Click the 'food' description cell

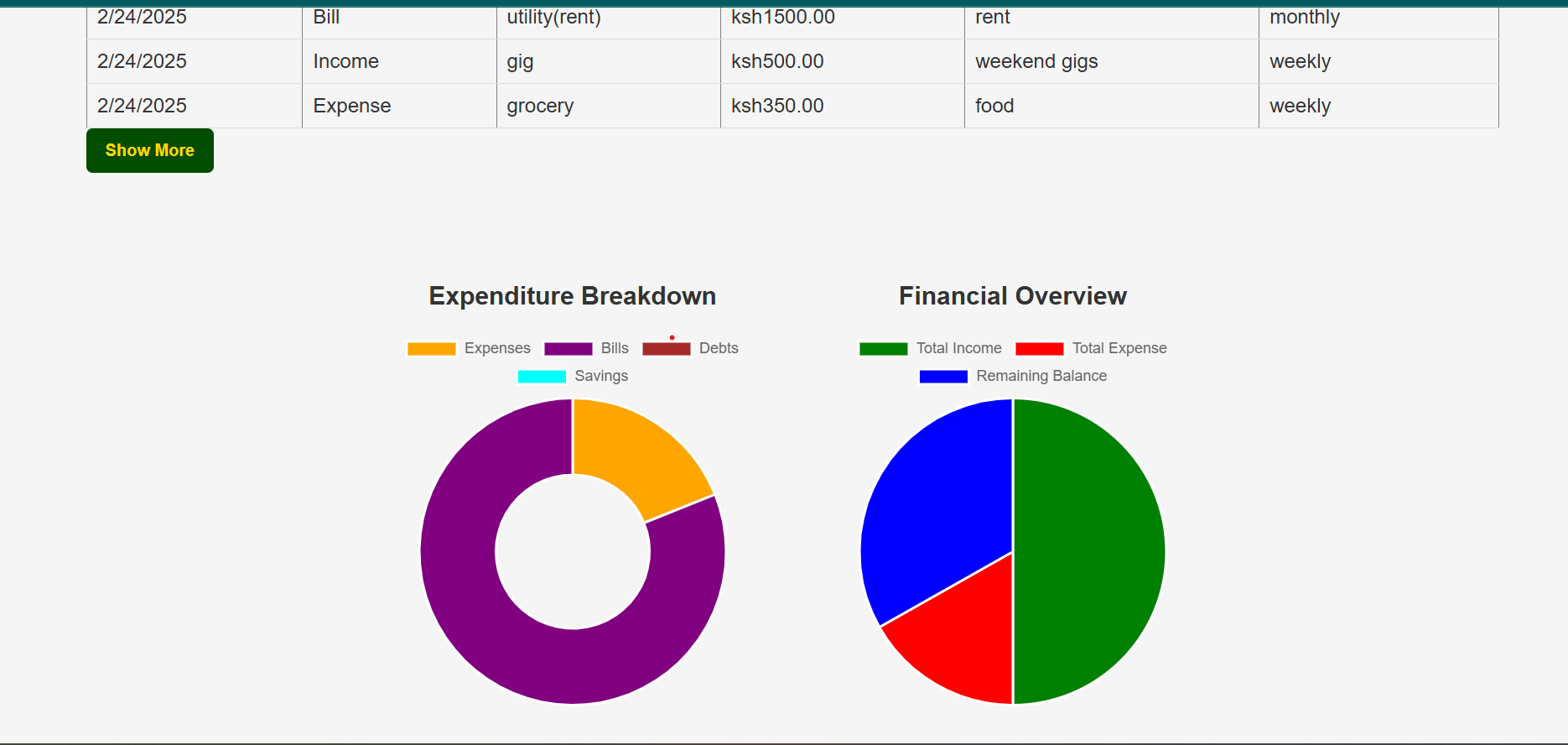click(1112, 106)
